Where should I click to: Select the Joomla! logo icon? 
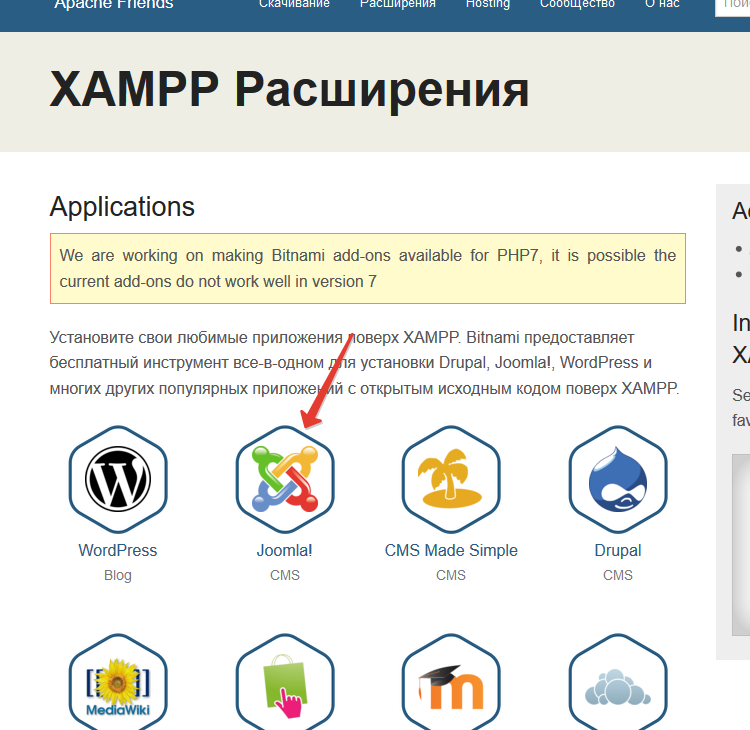tap(285, 479)
